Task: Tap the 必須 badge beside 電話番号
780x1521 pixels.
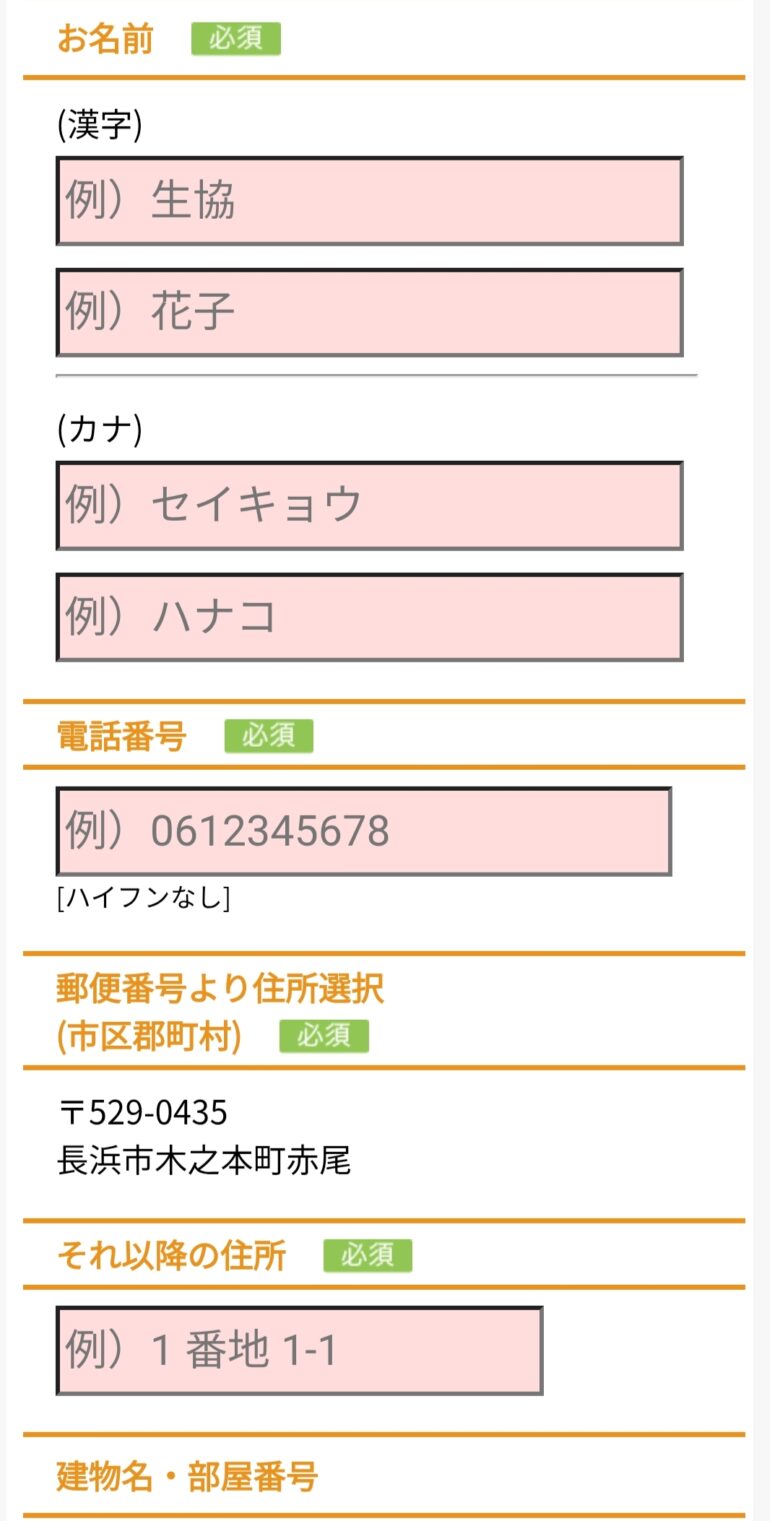Action: tap(268, 736)
